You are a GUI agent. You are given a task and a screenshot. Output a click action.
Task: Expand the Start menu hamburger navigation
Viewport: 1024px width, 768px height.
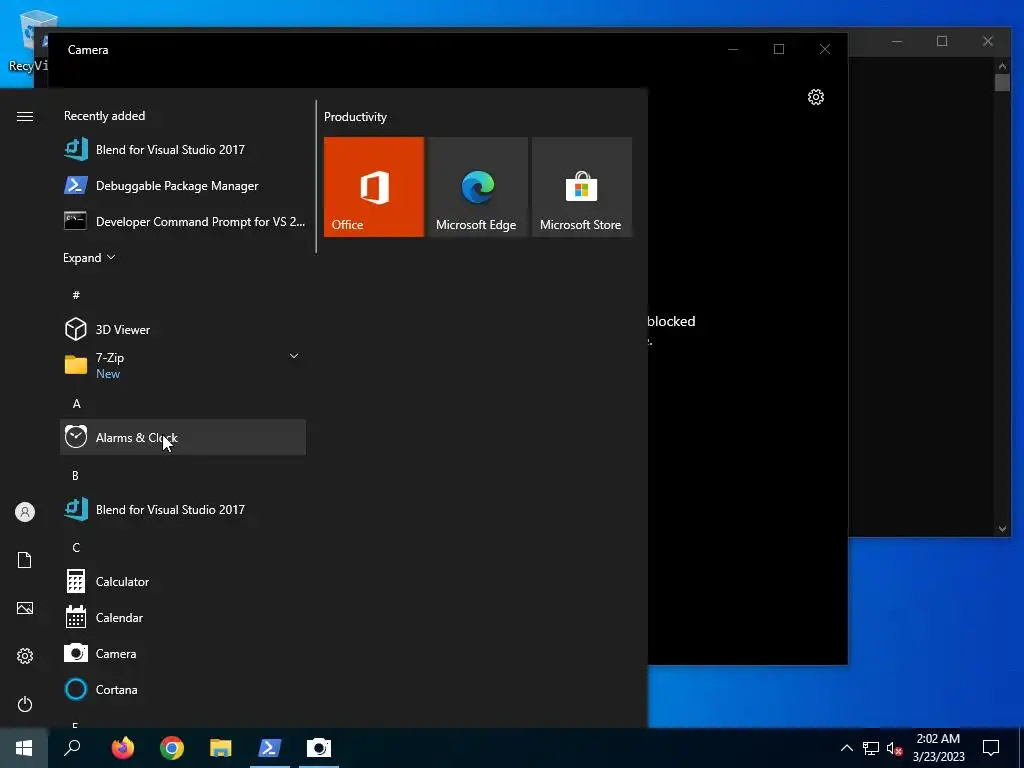tap(25, 116)
